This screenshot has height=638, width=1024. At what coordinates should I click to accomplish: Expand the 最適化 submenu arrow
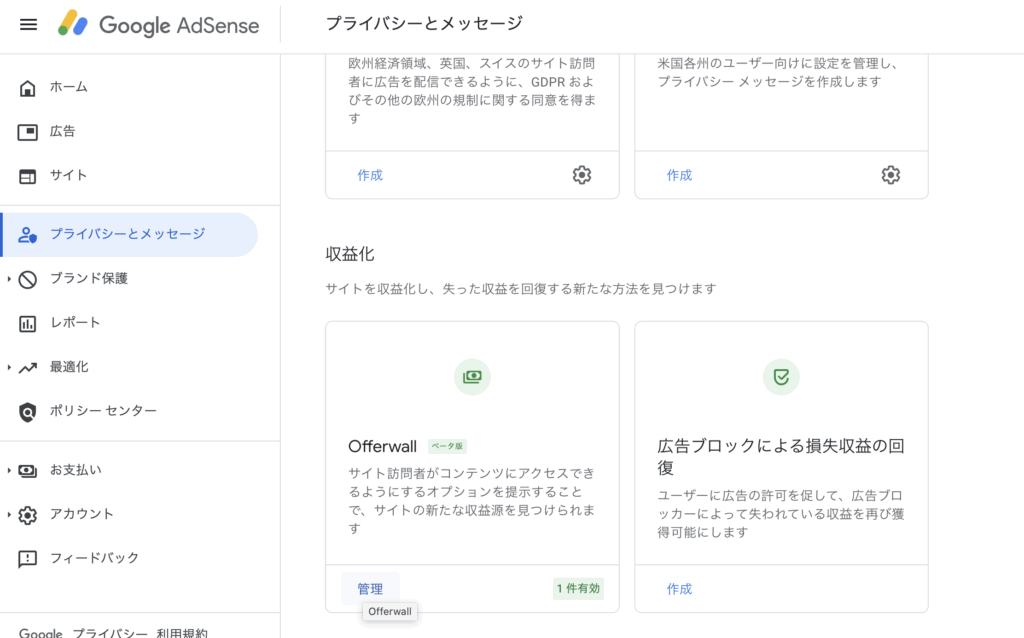[9, 367]
